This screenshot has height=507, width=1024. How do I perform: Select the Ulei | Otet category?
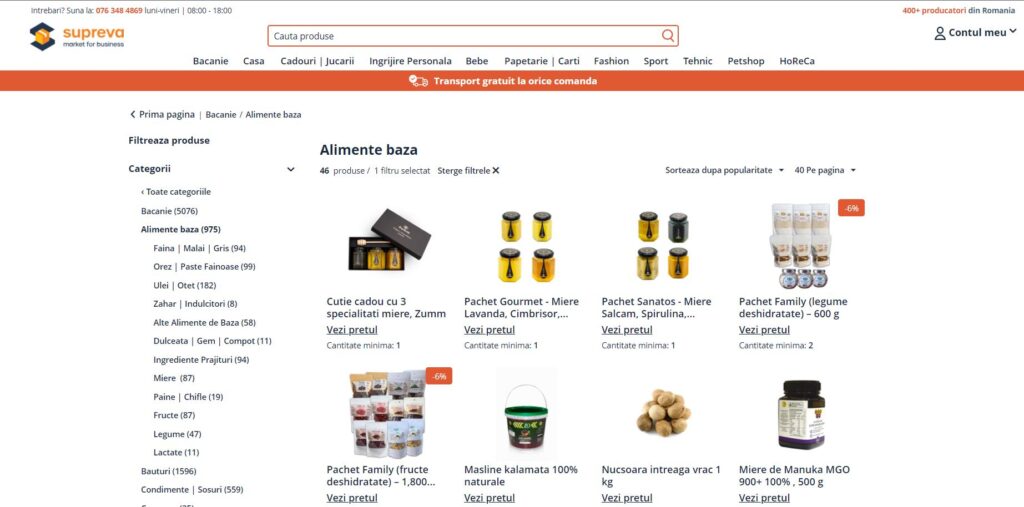point(184,286)
